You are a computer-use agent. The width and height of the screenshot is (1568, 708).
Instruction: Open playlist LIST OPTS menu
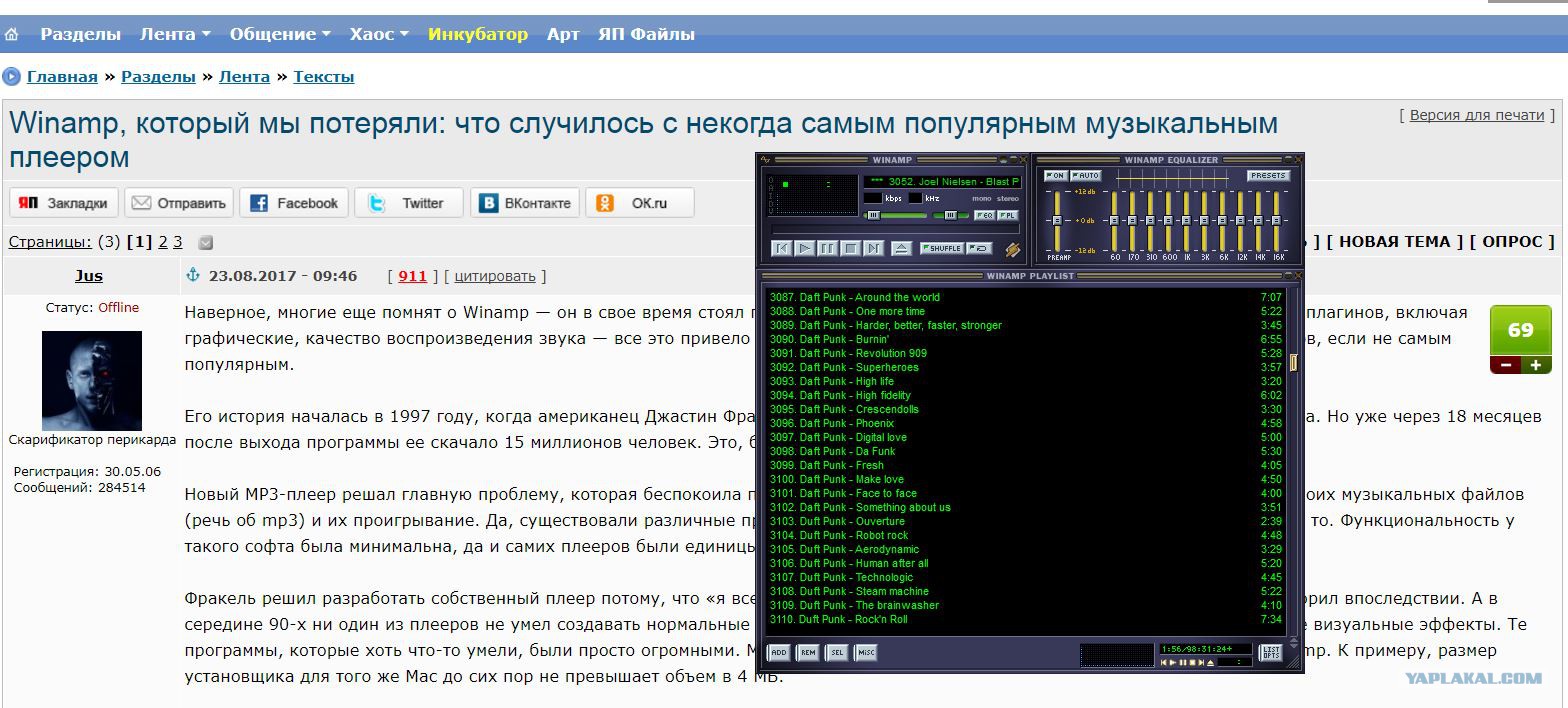click(1271, 653)
